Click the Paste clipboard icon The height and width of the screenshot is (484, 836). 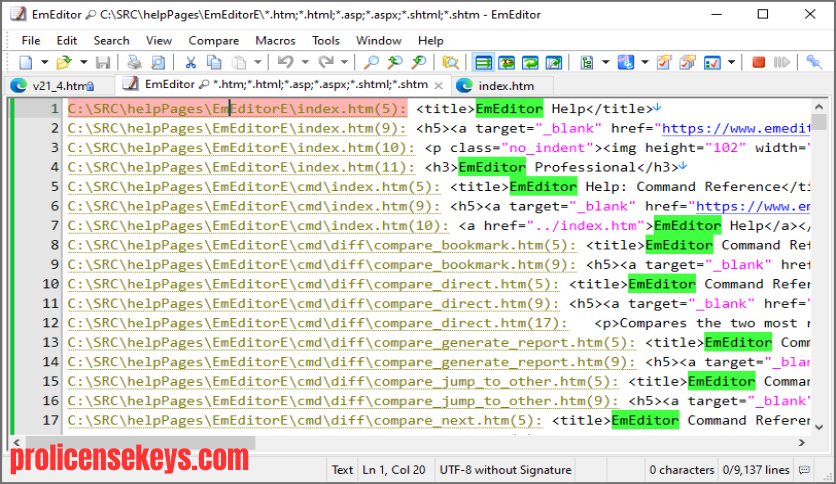pos(239,62)
